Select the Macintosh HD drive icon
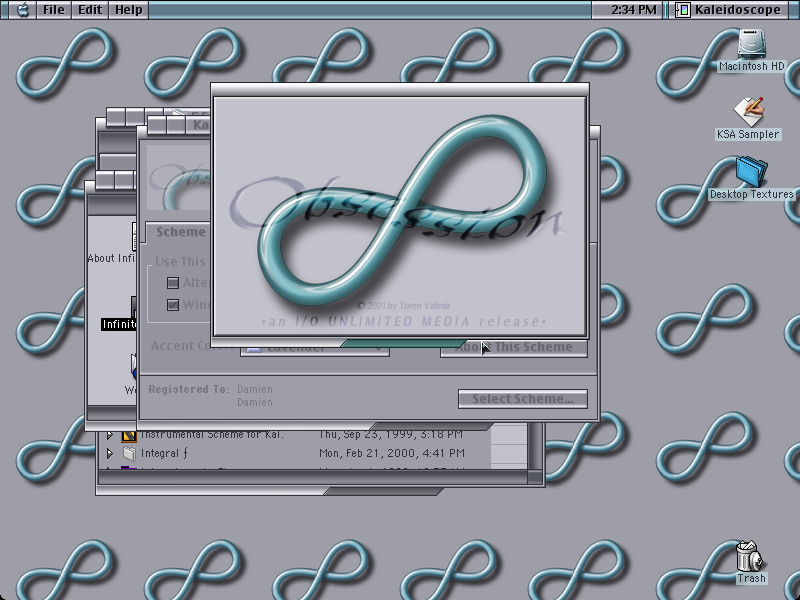The height and width of the screenshot is (600, 800). pyautogui.click(x=751, y=43)
